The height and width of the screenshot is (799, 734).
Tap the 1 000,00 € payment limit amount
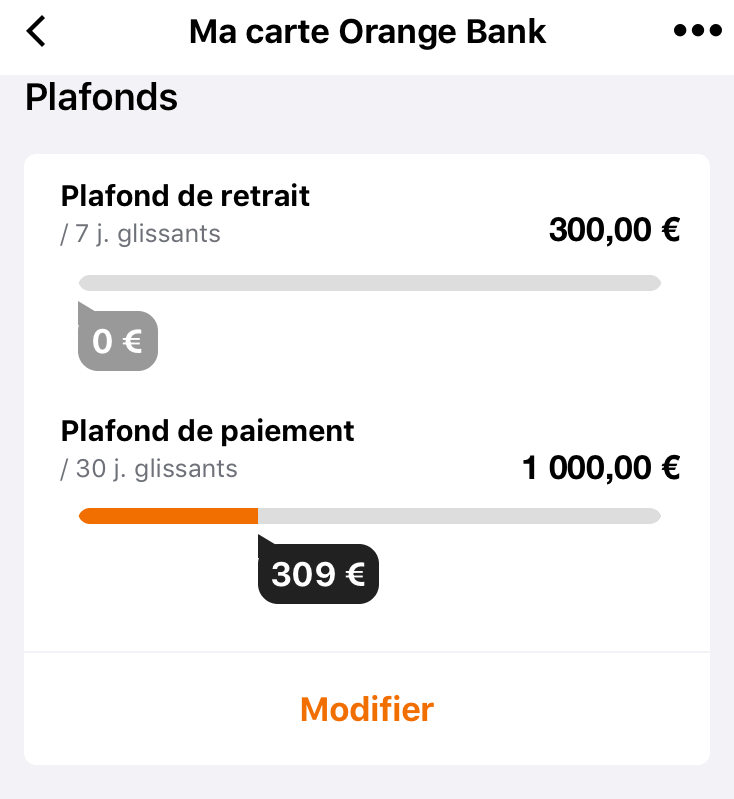pos(601,467)
